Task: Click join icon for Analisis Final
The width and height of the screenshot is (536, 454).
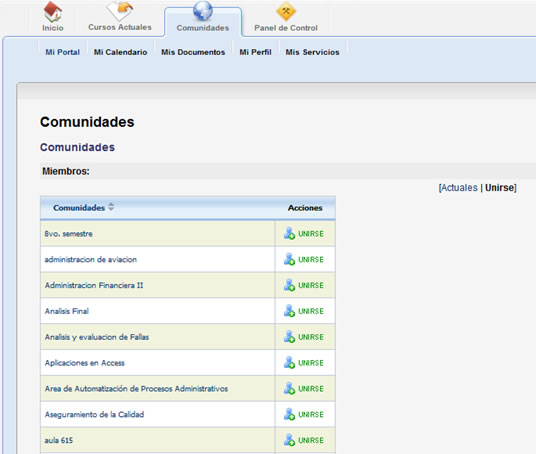Action: pos(289,311)
